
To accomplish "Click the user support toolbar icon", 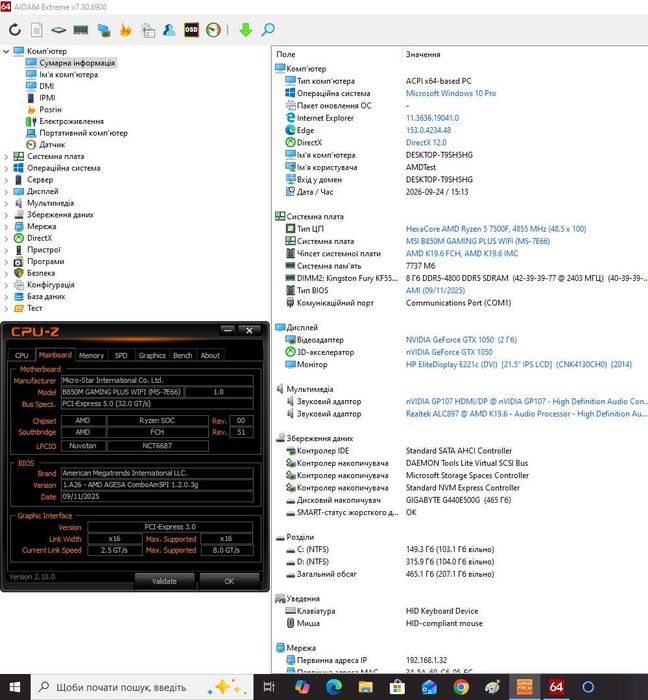I will [169, 30].
